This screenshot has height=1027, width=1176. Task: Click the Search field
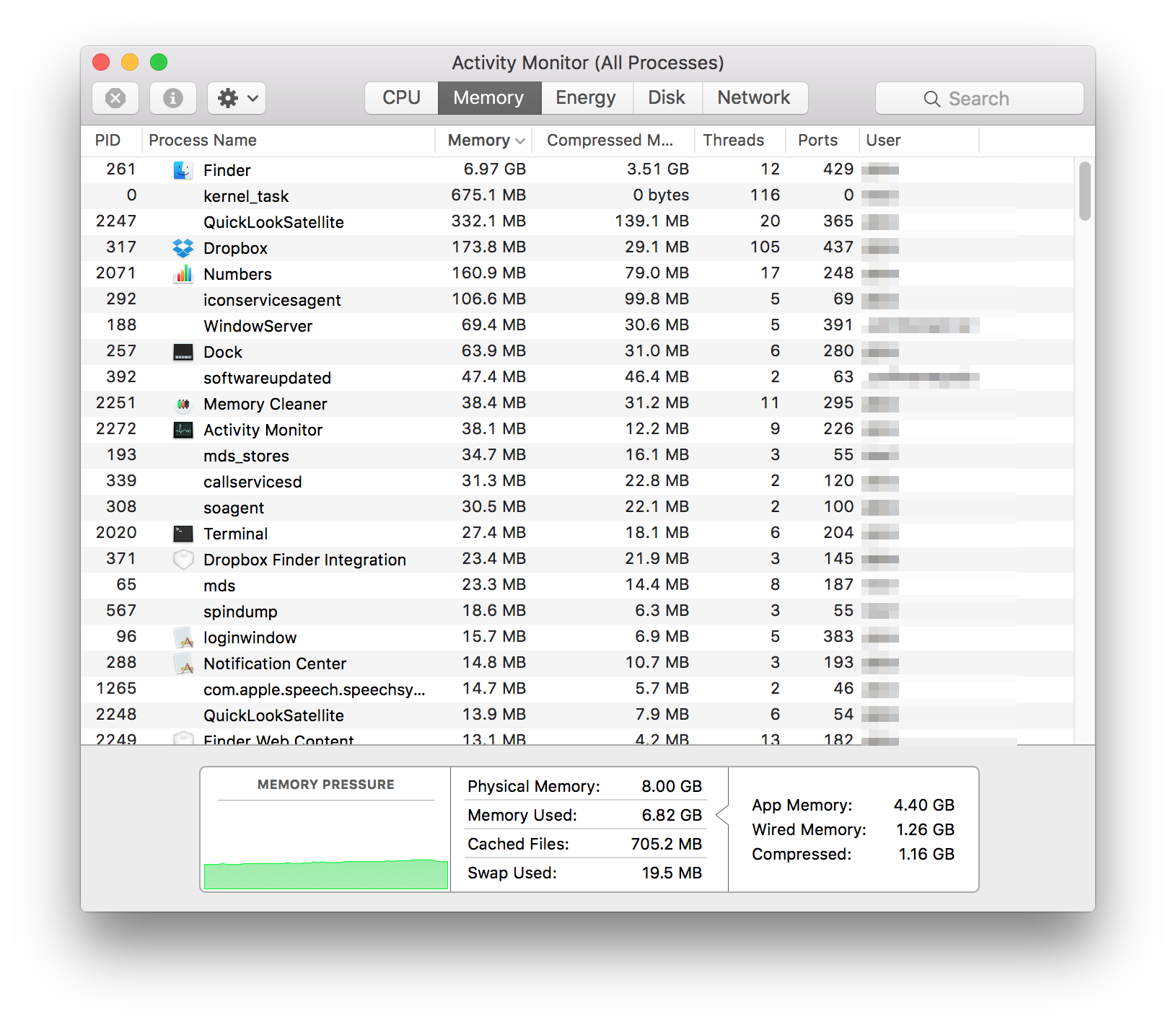980,98
